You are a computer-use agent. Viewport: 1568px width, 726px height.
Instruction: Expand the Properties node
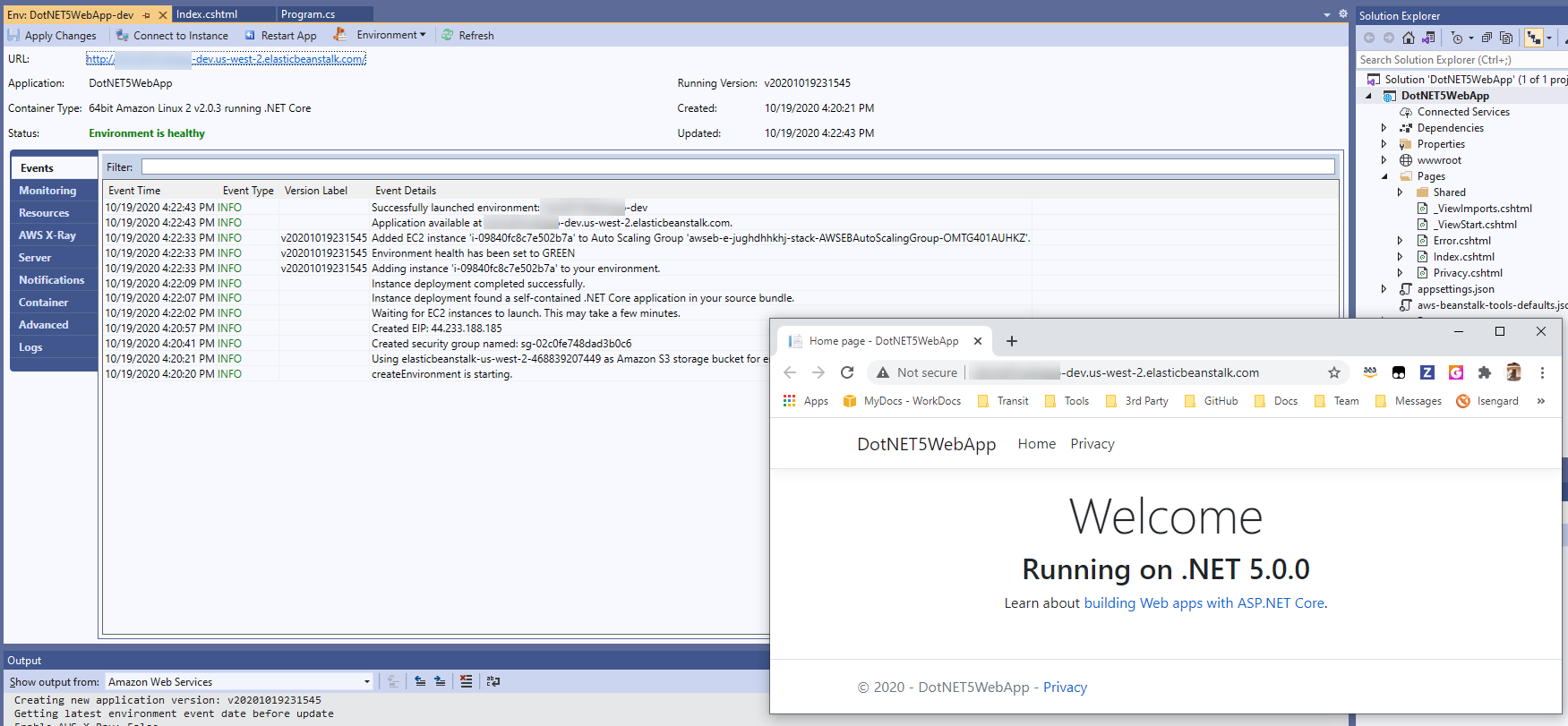[x=1384, y=144]
